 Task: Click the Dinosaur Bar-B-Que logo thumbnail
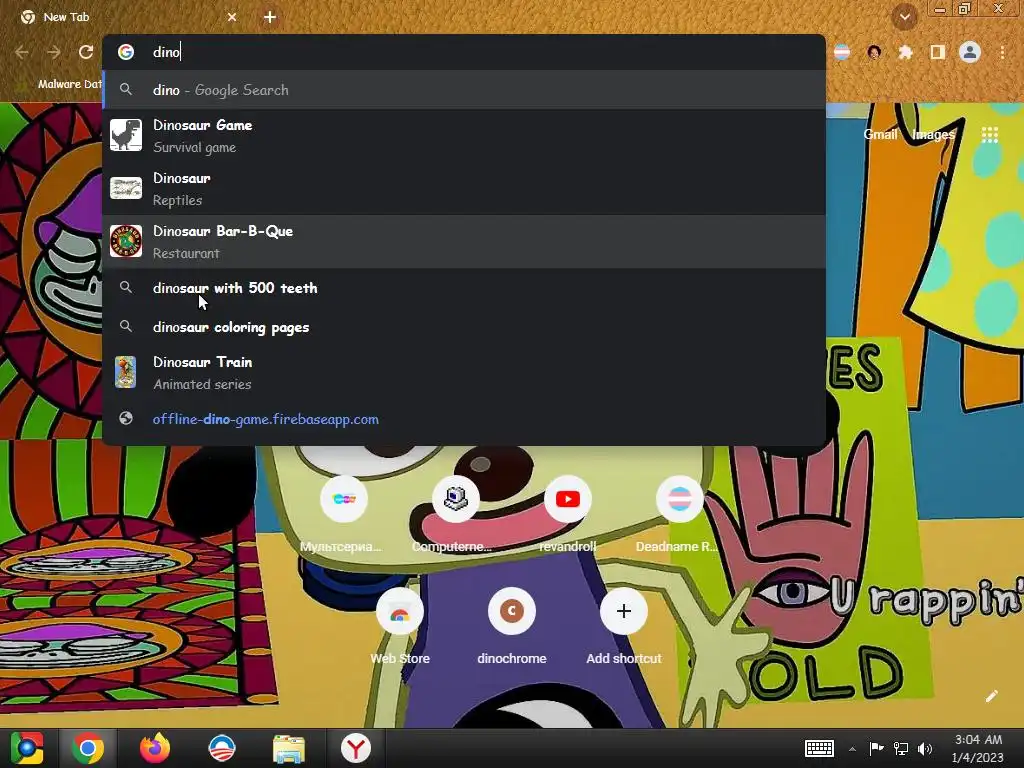pyautogui.click(x=126, y=241)
